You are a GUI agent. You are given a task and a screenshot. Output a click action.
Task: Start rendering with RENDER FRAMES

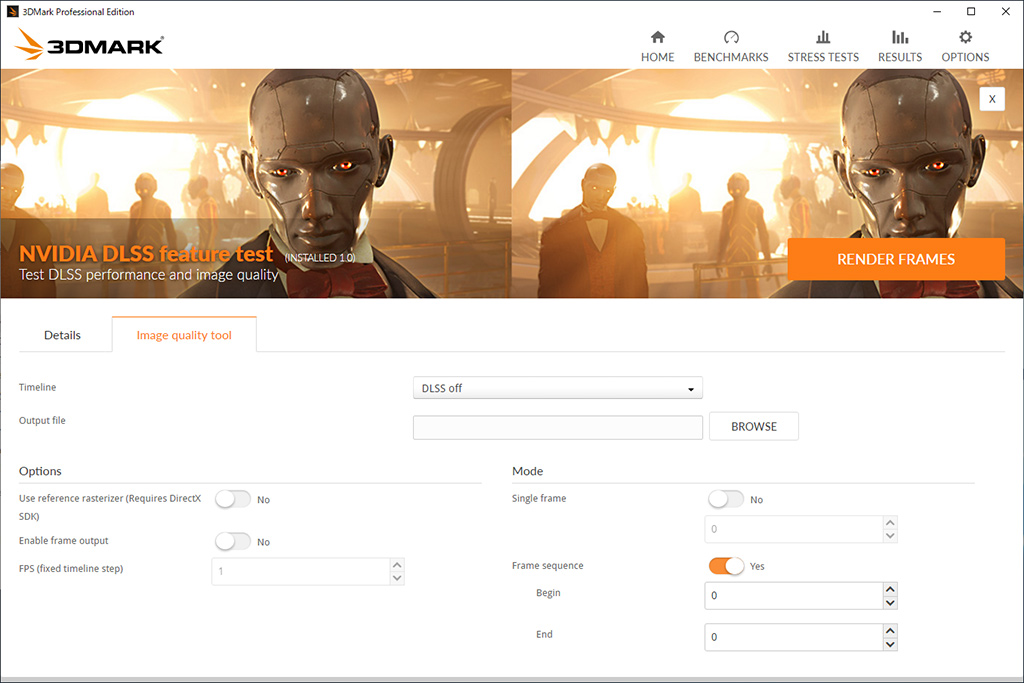click(896, 259)
